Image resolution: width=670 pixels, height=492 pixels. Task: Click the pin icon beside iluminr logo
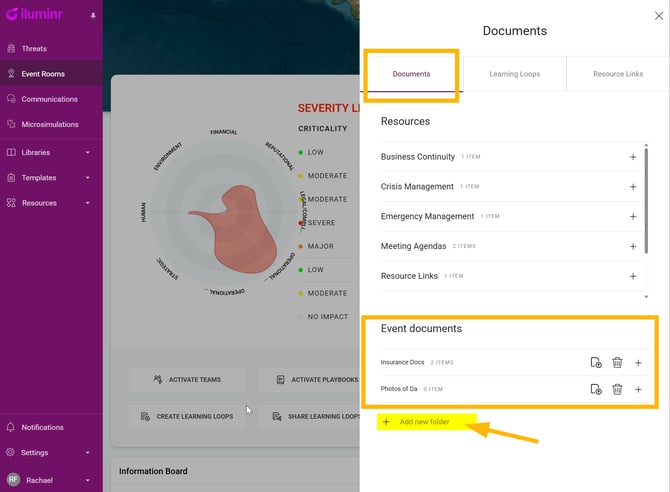[93, 17]
